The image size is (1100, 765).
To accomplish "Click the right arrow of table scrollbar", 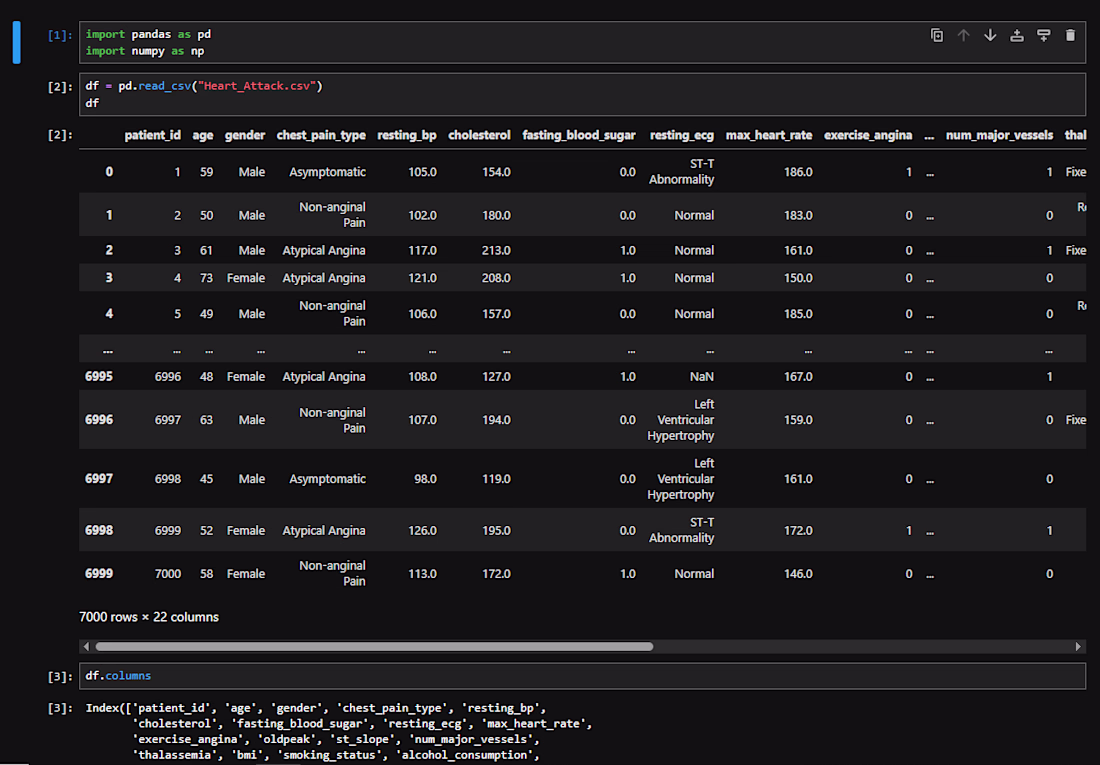I will coord(1078,646).
